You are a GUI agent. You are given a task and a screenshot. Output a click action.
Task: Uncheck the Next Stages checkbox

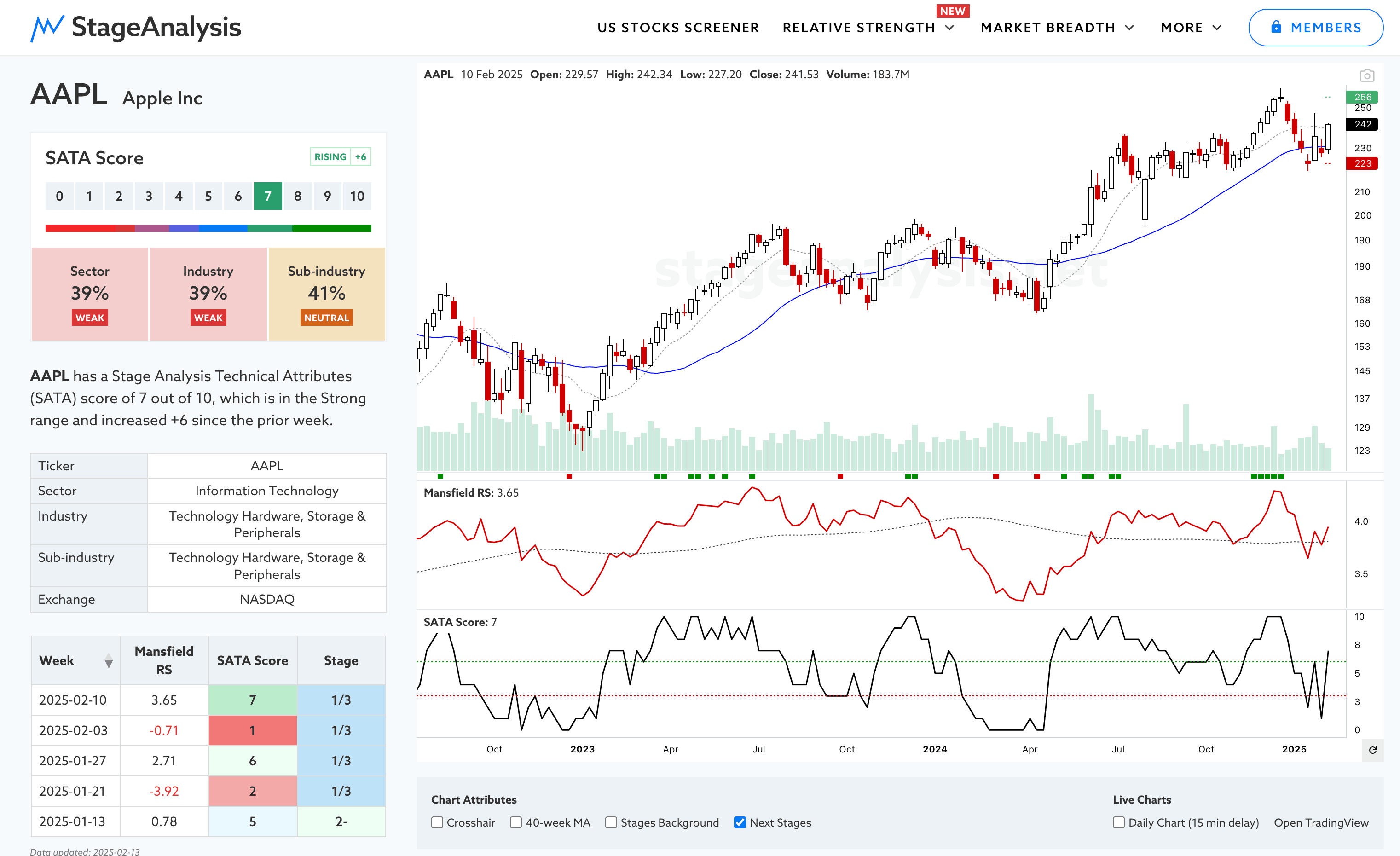point(740,822)
